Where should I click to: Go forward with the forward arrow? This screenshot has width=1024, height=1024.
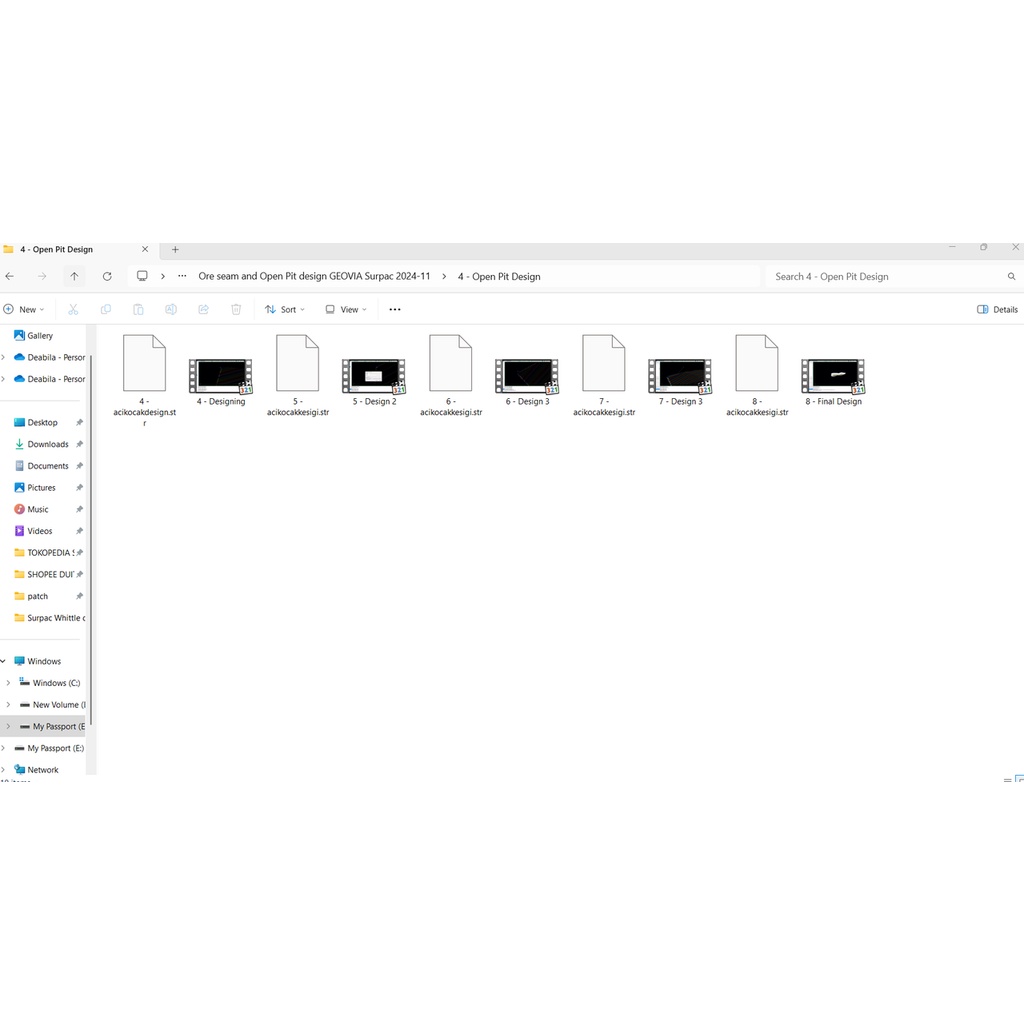coord(42,276)
